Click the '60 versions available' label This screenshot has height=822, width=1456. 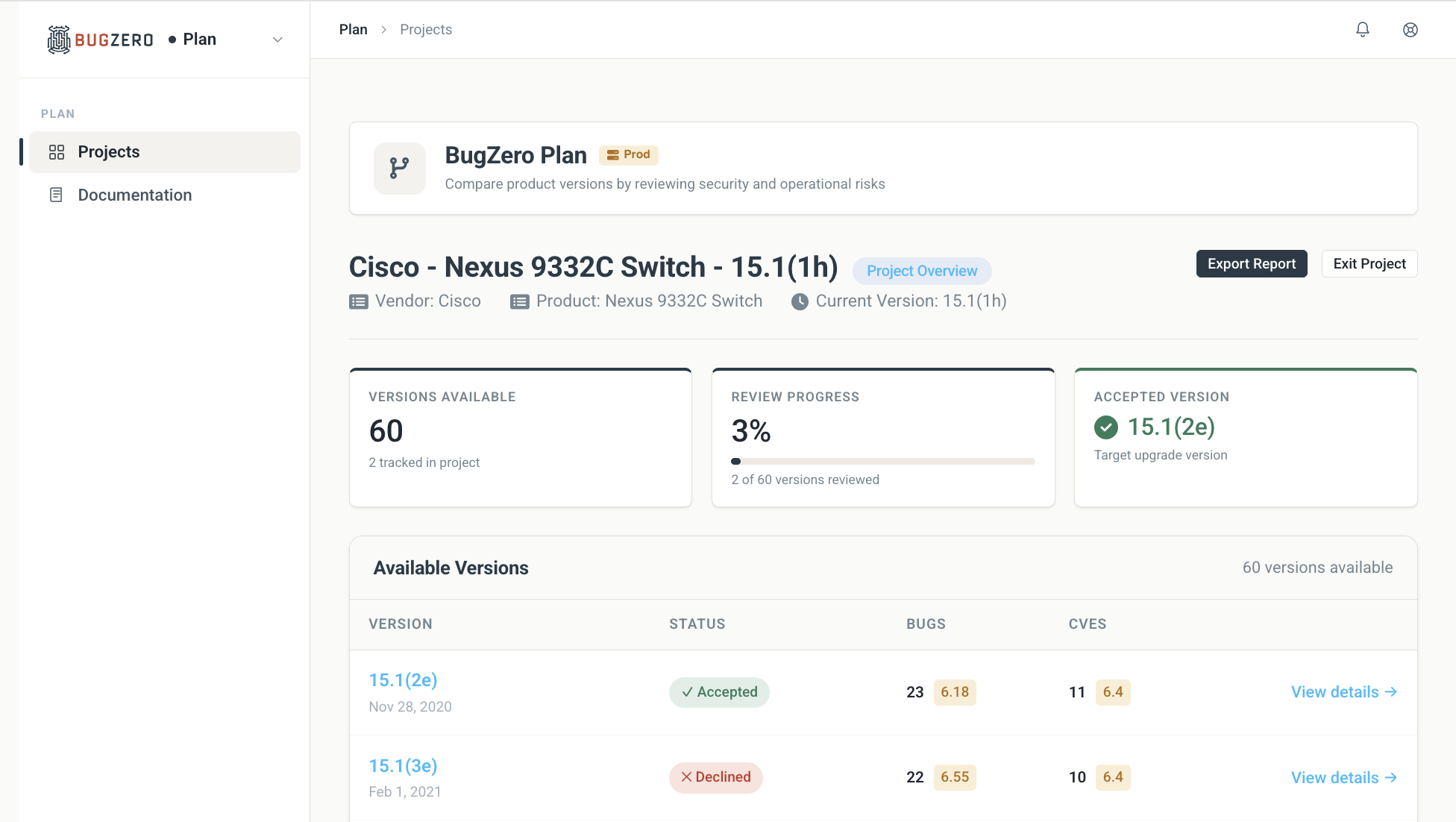click(x=1317, y=568)
